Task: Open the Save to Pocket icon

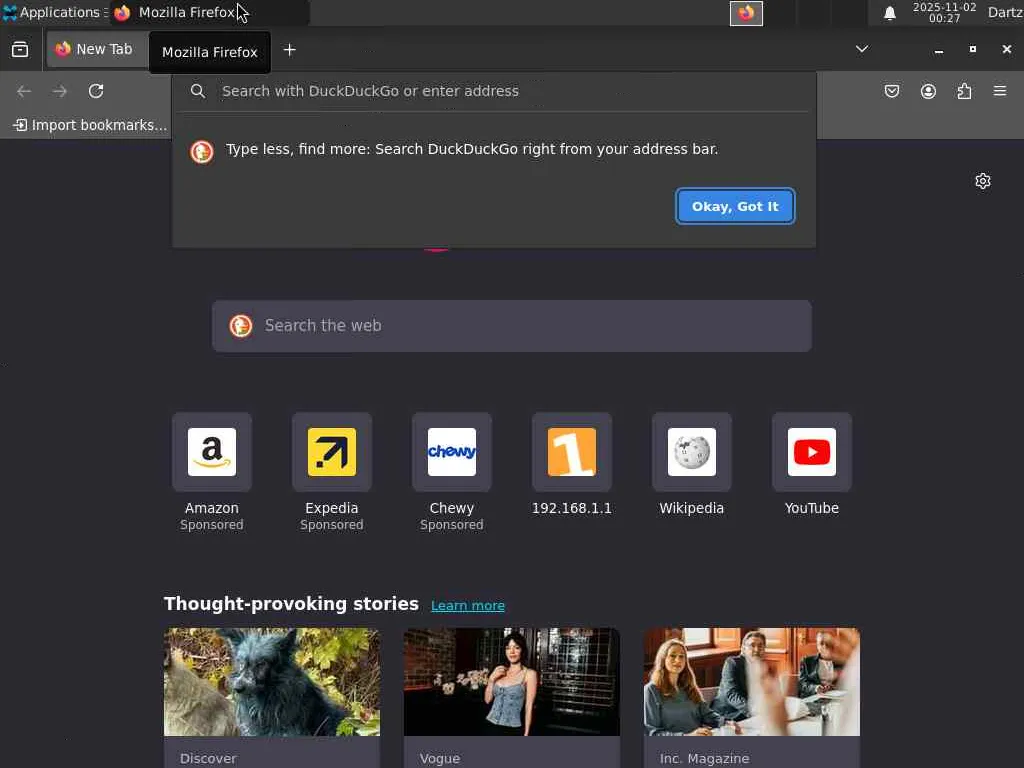Action: coord(891,91)
